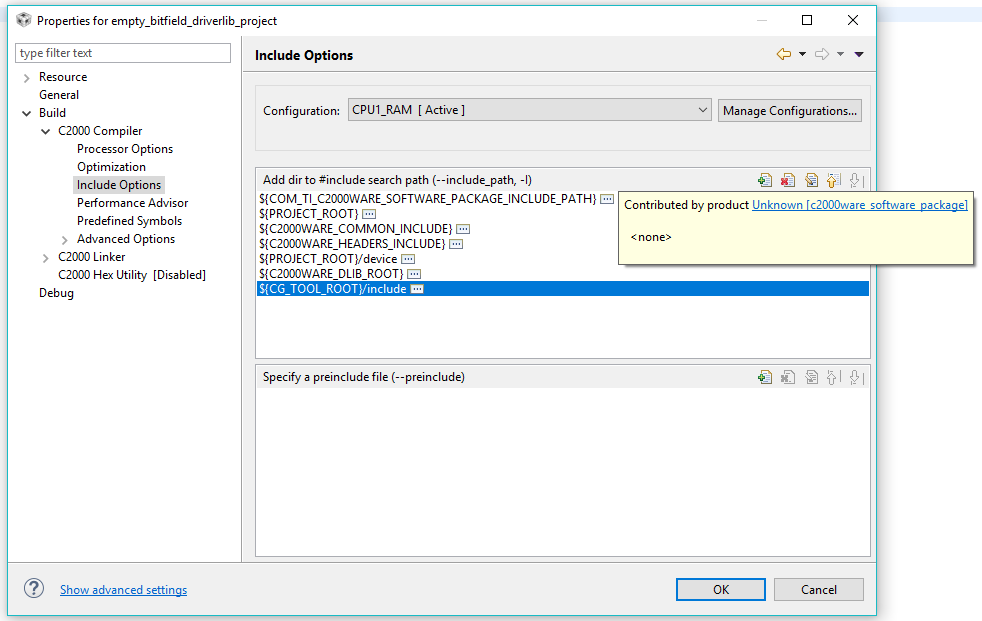The image size is (982, 621).
Task: Select ${PROJECT_ROOT} include path entry
Action: tap(309, 214)
